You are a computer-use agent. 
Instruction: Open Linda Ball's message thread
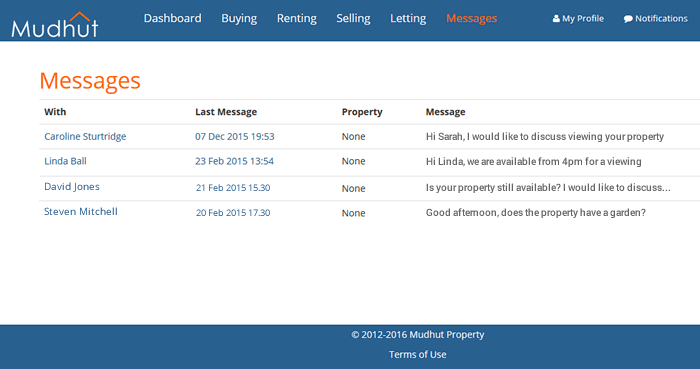65,161
